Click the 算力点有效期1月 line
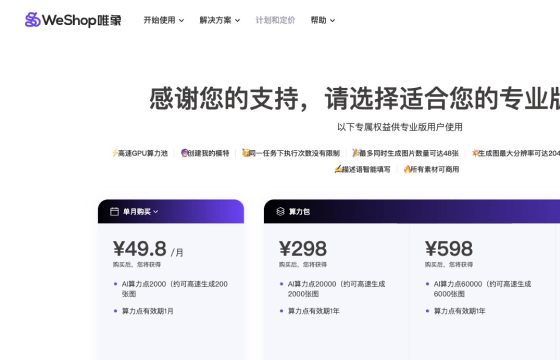This screenshot has width=560, height=360. point(148,311)
